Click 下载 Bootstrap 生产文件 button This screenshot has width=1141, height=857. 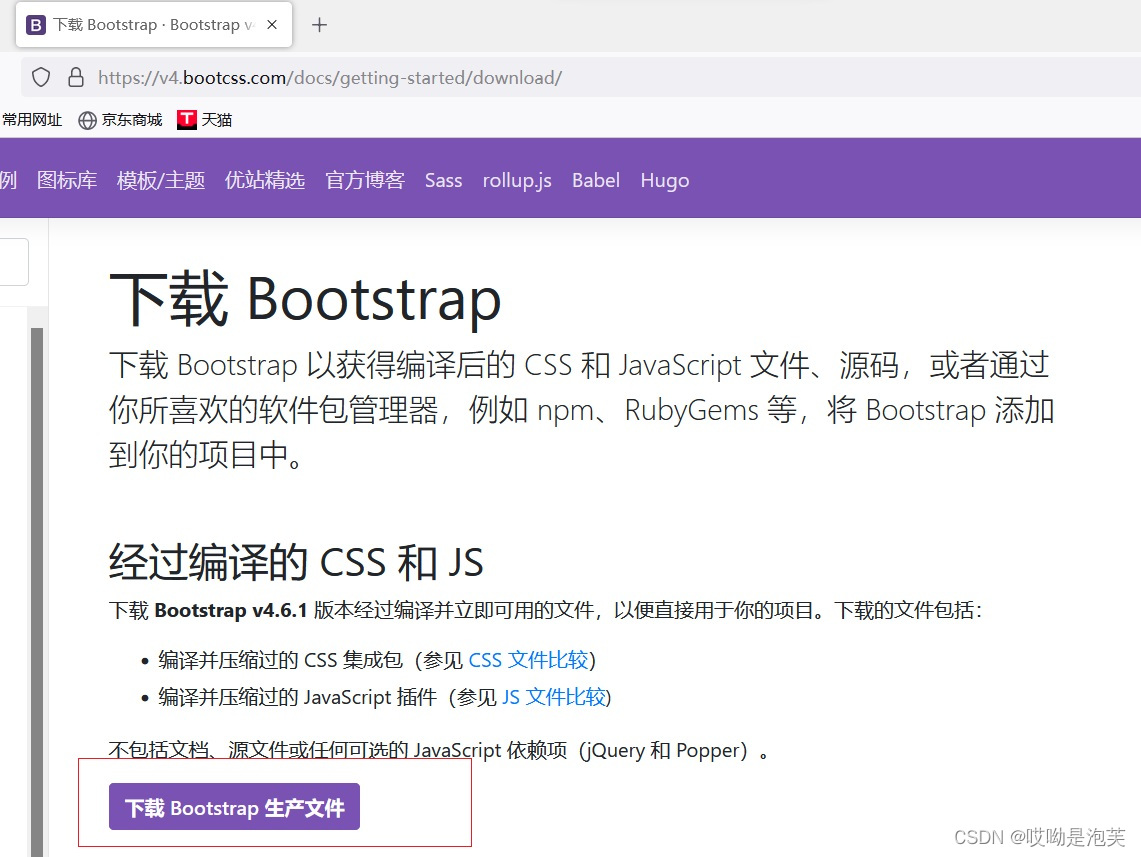point(234,807)
